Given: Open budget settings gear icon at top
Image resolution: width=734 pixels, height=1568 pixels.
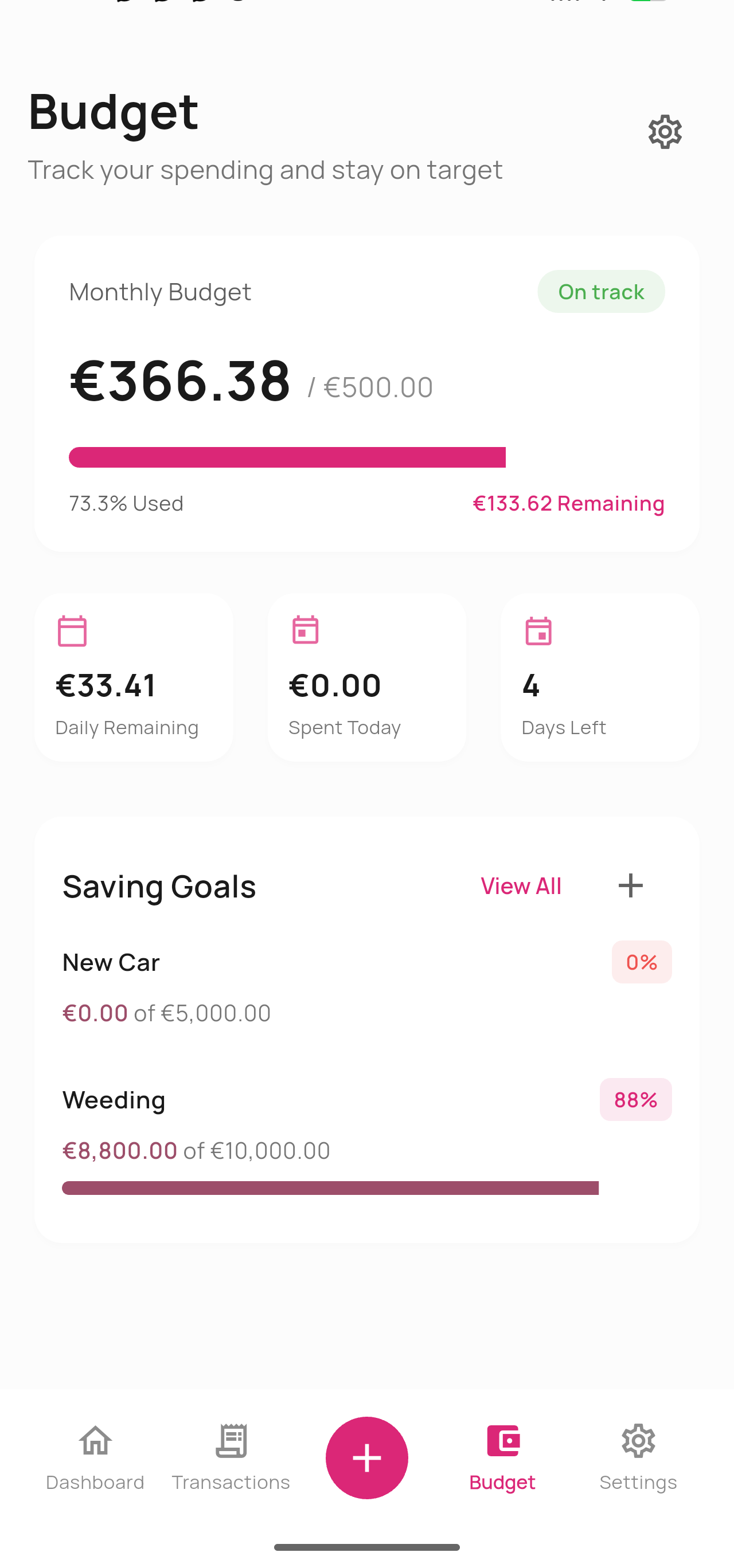Looking at the screenshot, I should 664,131.
